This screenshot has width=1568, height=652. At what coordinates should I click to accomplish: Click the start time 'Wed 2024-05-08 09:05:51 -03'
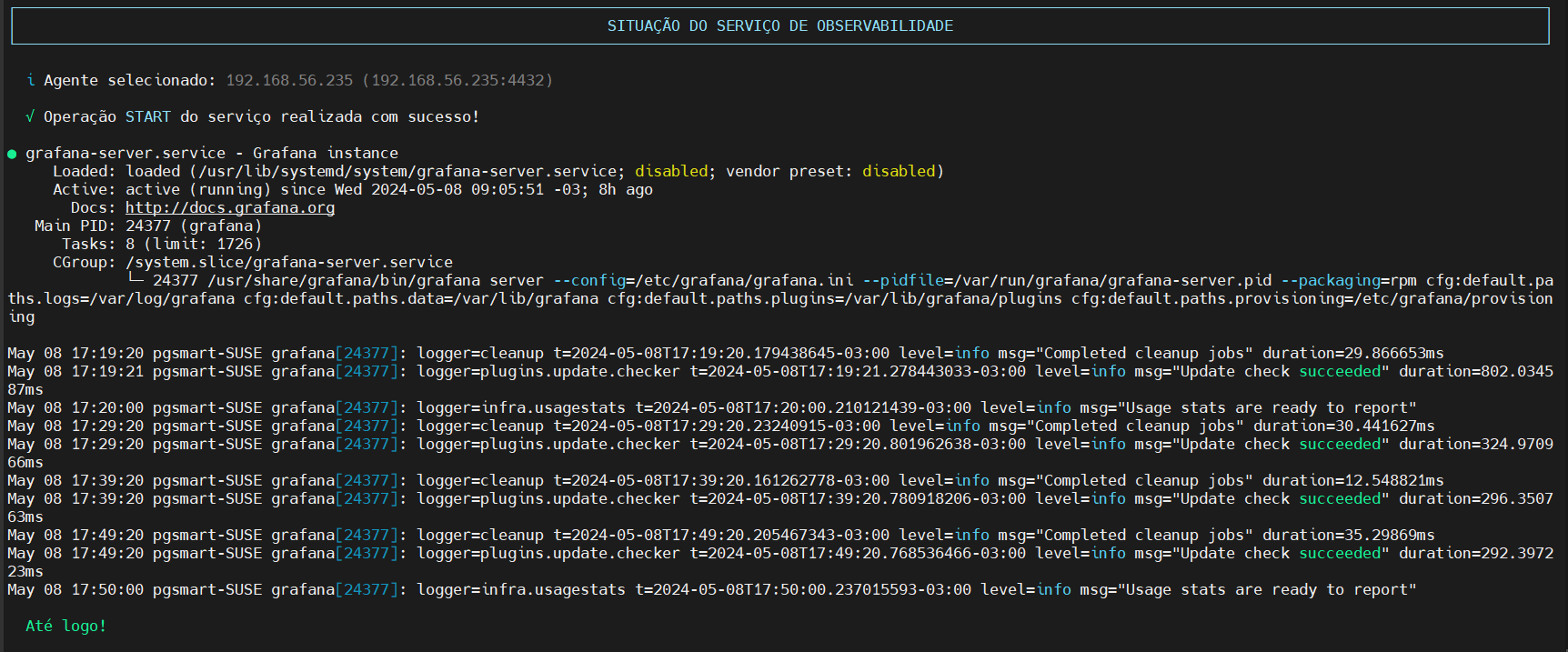tap(457, 189)
